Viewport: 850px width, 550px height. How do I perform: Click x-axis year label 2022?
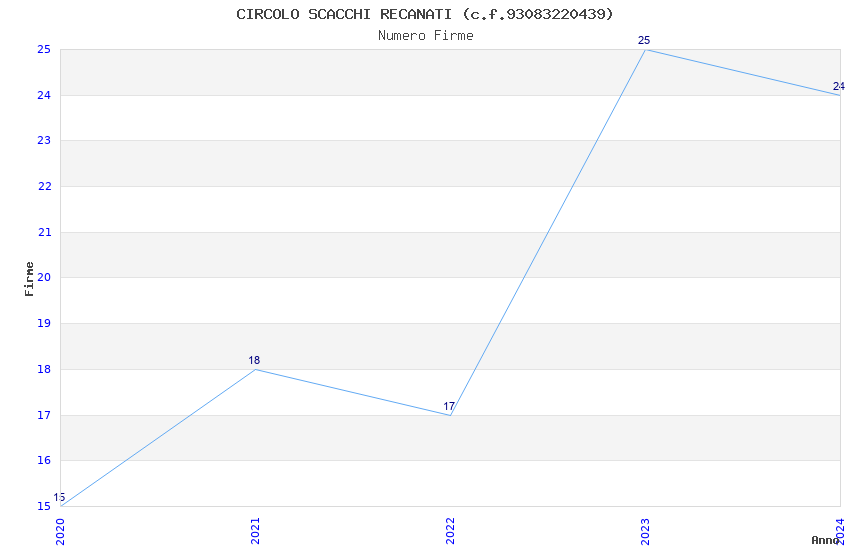pyautogui.click(x=450, y=532)
